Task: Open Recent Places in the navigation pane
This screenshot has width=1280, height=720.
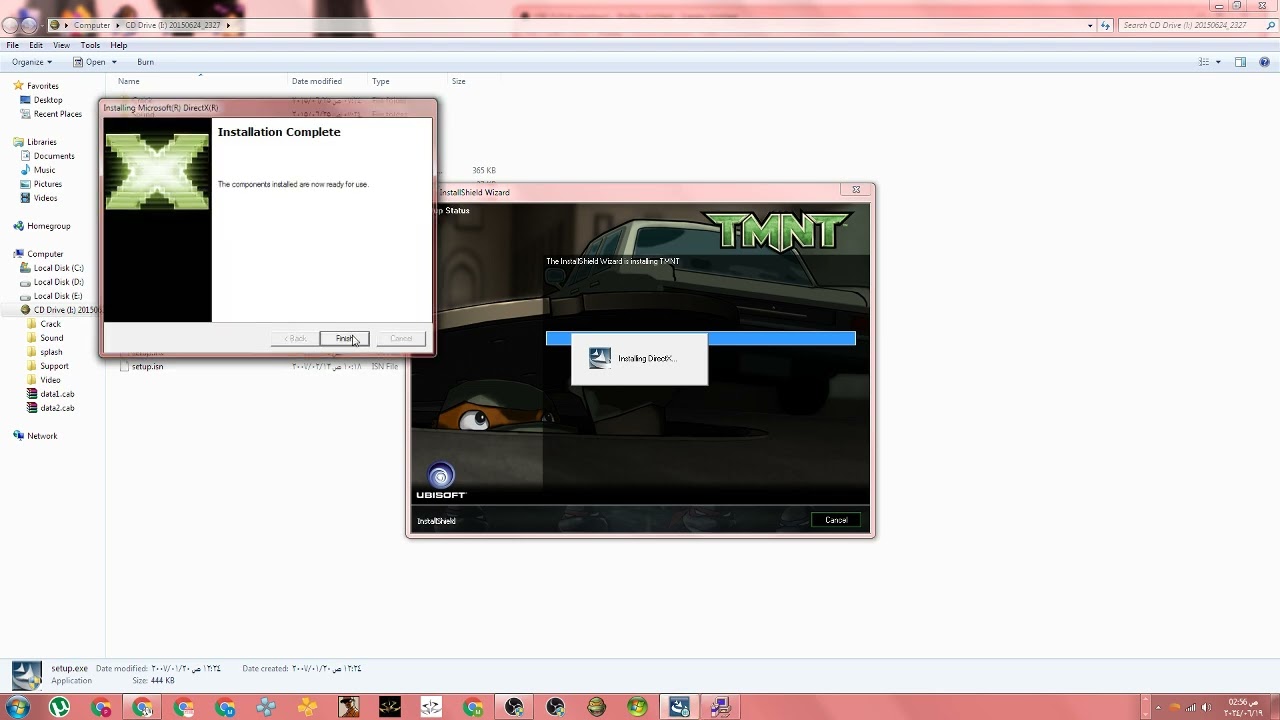Action: pyautogui.click(x=57, y=114)
